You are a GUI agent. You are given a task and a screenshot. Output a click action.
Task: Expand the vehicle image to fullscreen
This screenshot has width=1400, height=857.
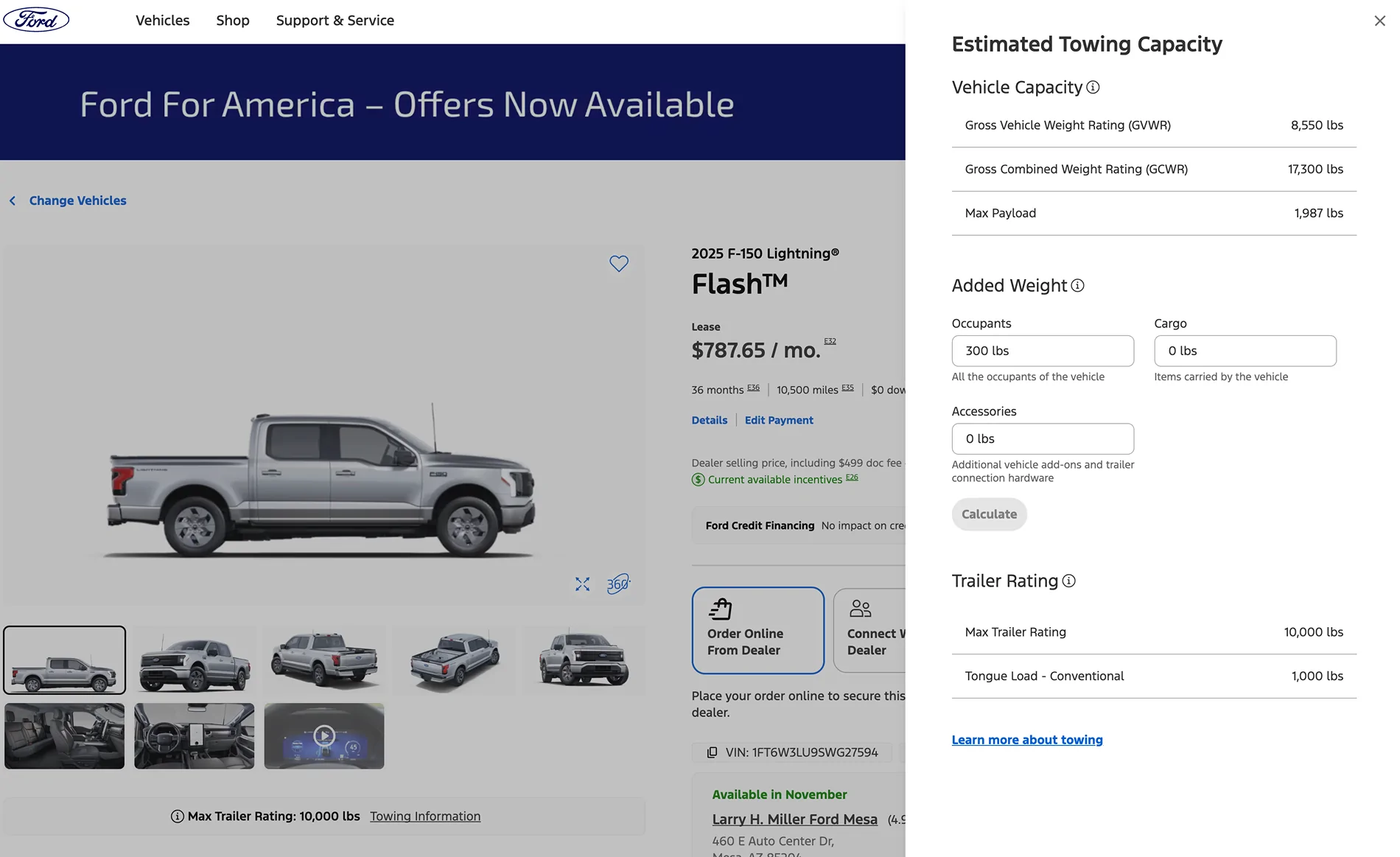point(583,584)
